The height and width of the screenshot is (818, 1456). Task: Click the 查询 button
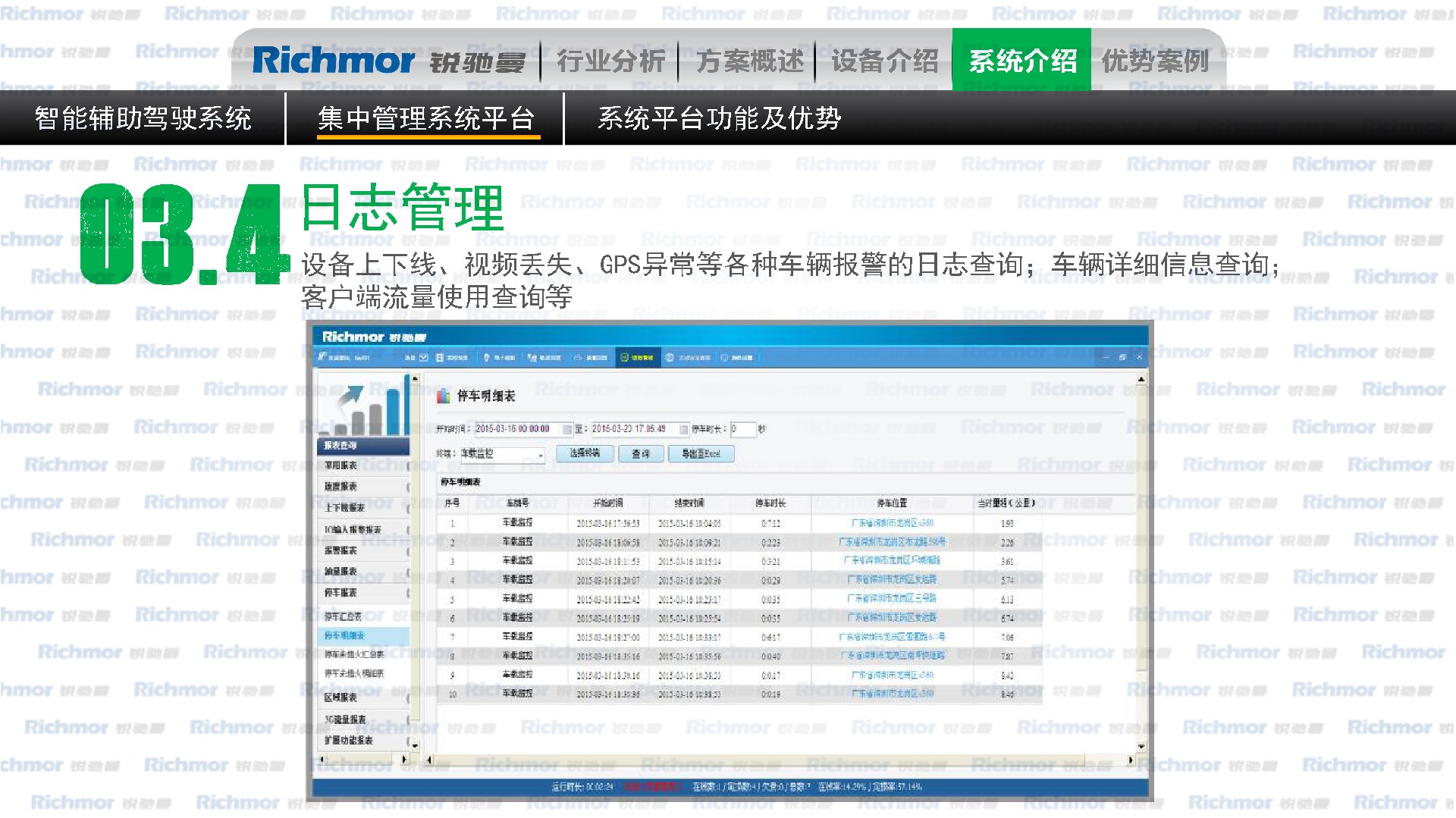(x=640, y=453)
